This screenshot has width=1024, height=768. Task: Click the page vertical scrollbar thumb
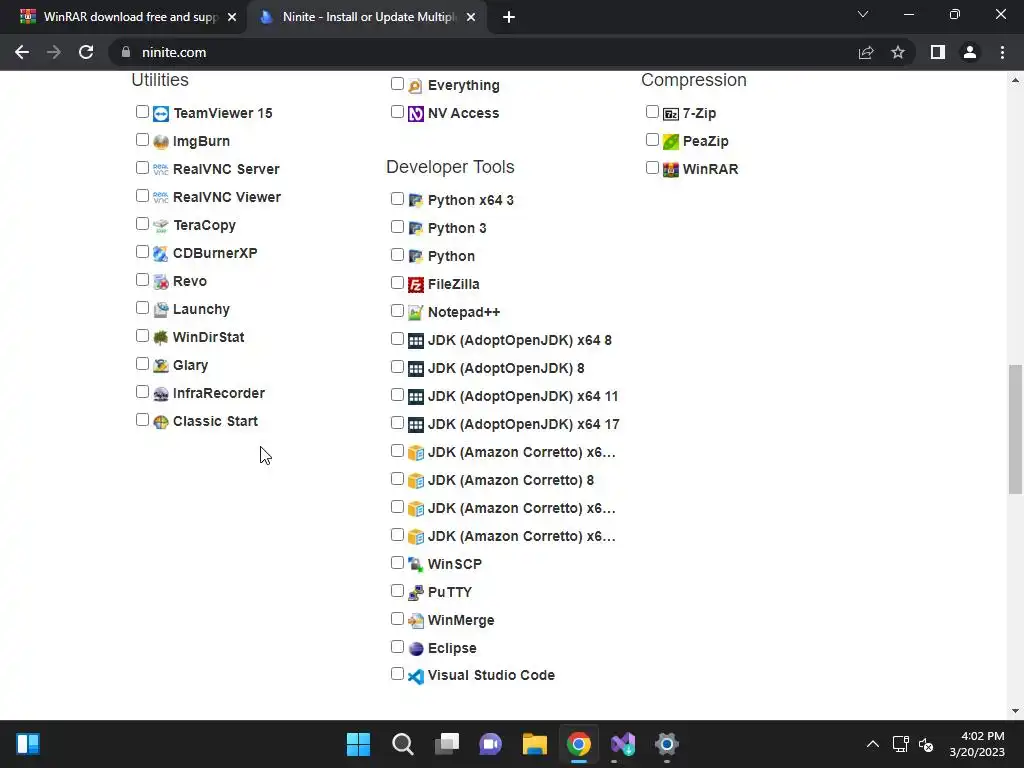(1015, 429)
